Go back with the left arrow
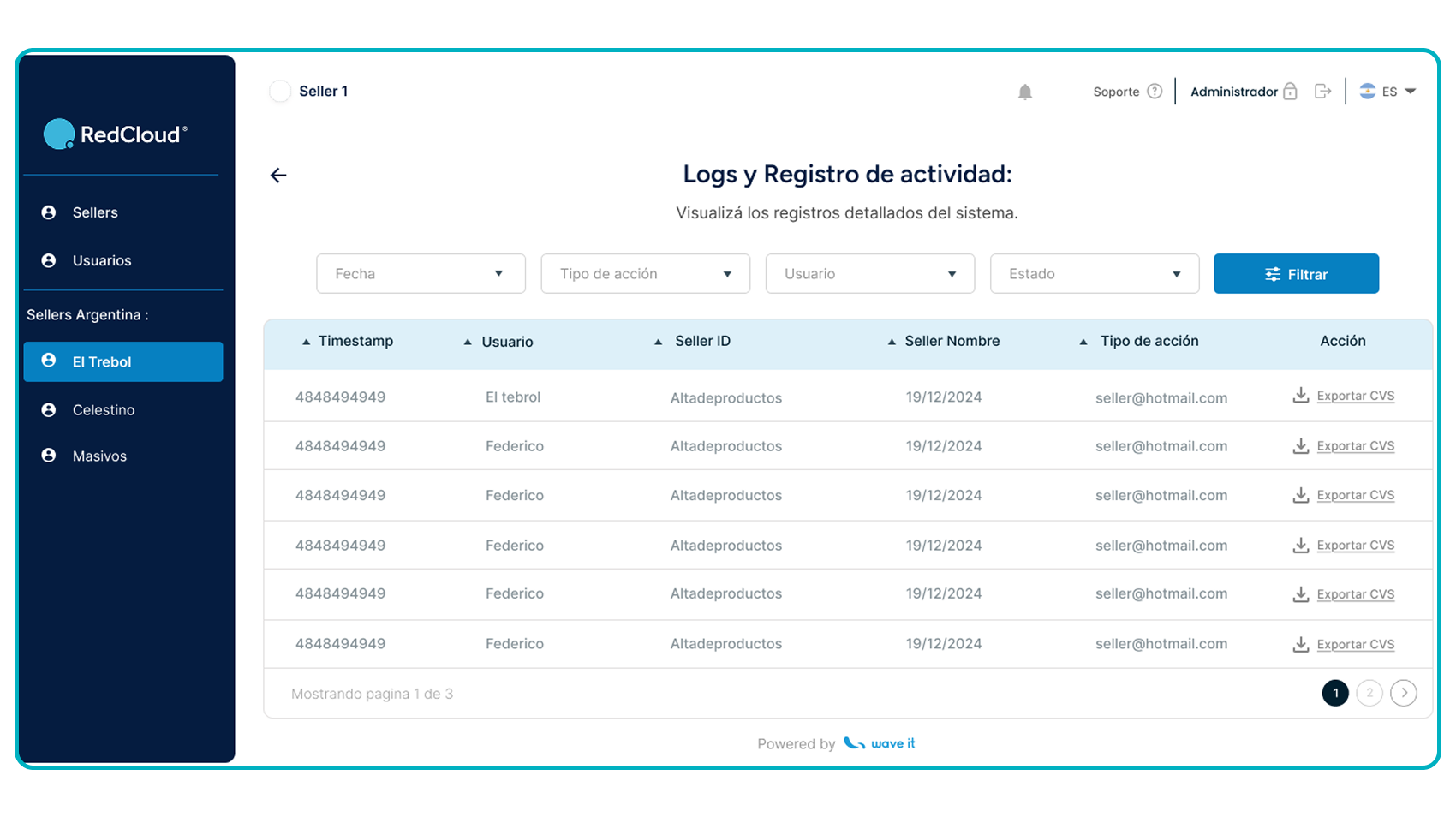1456x817 pixels. point(278,176)
